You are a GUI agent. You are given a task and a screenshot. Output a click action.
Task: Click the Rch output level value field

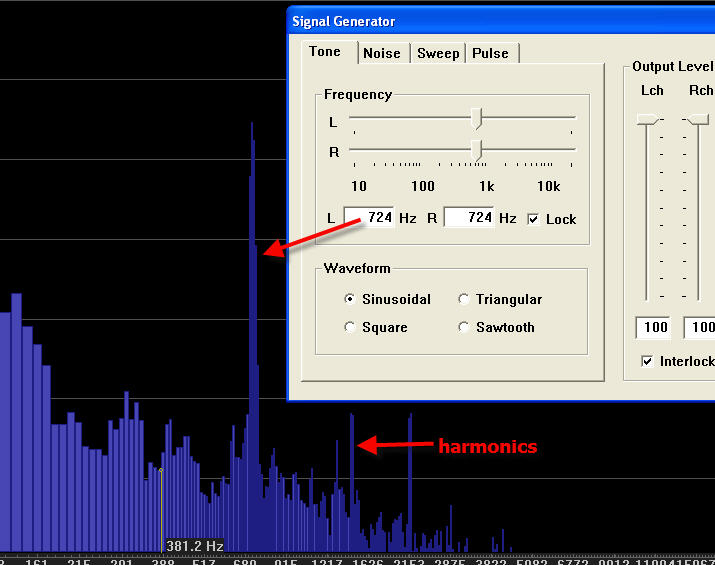[700, 327]
